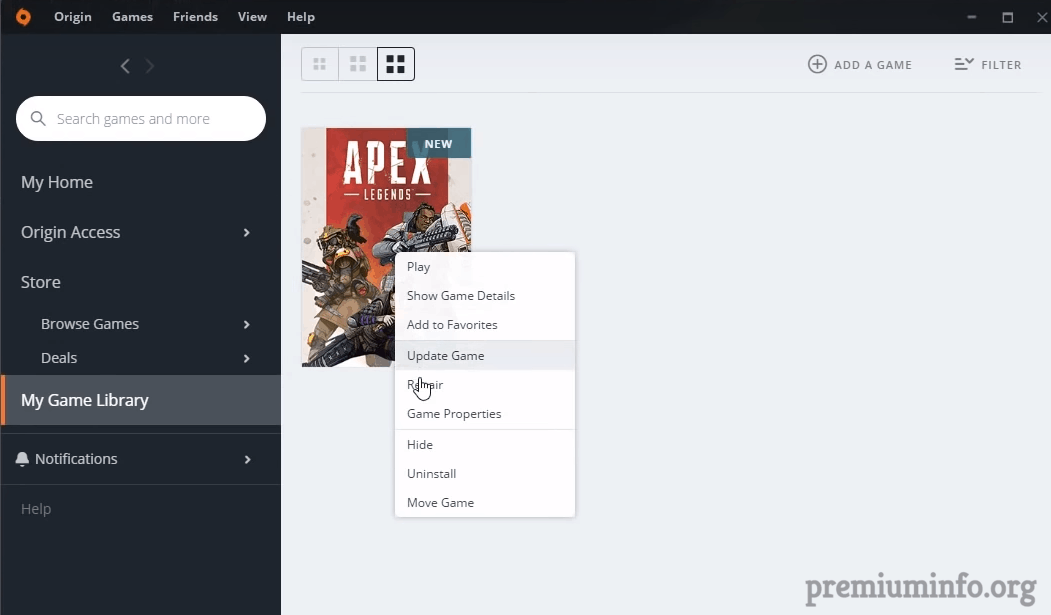The width and height of the screenshot is (1051, 615).
Task: Focus the Search games and more field
Action: click(141, 119)
